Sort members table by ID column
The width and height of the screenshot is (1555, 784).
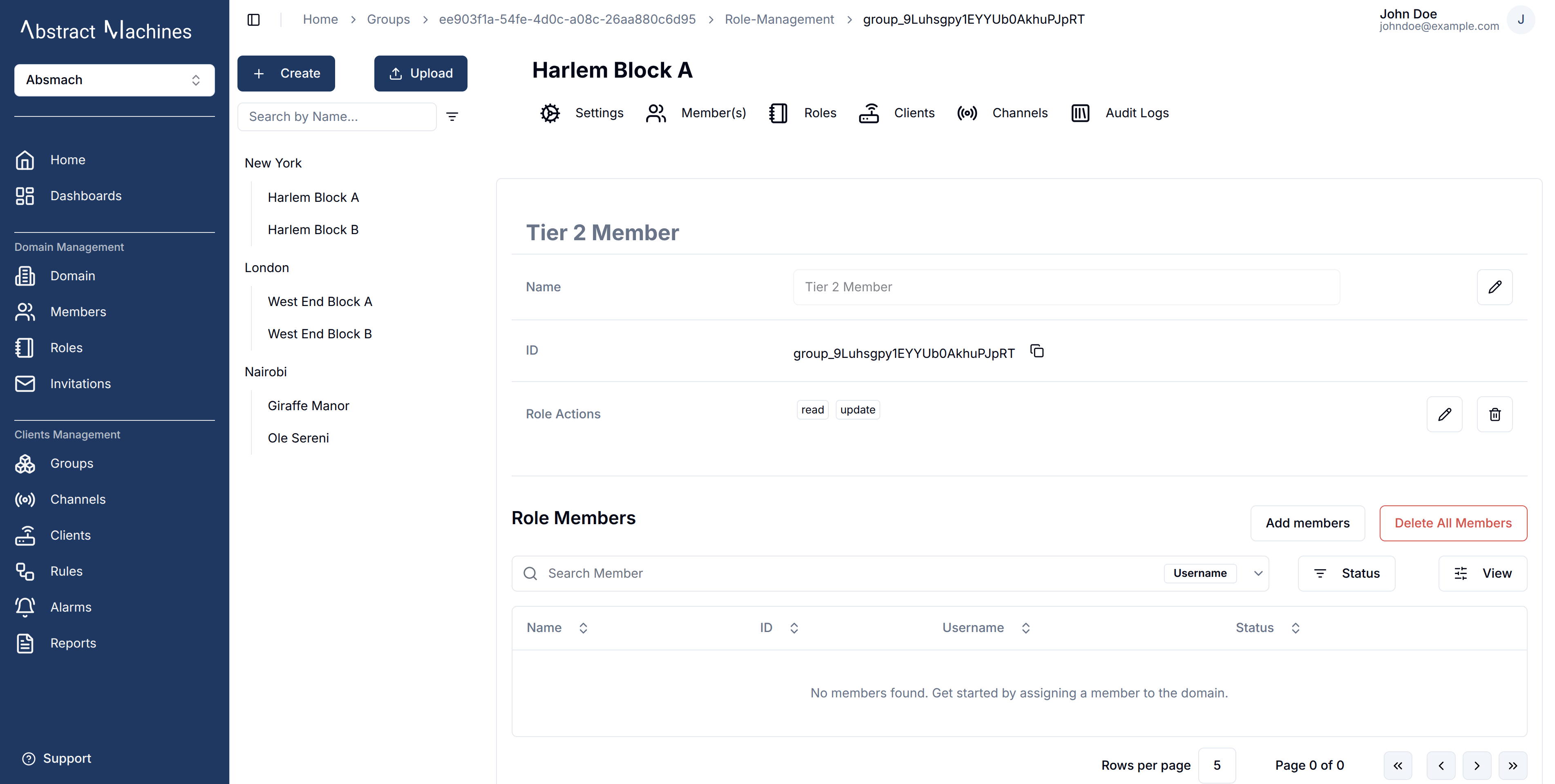(x=779, y=628)
